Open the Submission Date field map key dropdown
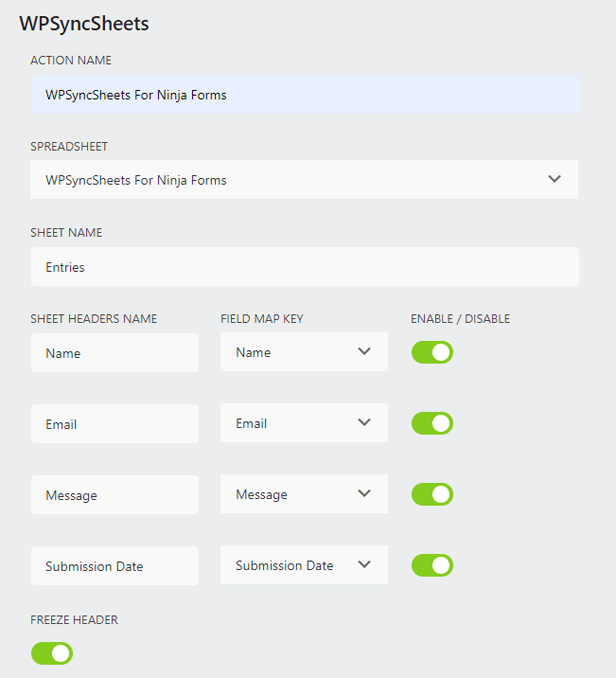616x678 pixels. pyautogui.click(x=304, y=565)
